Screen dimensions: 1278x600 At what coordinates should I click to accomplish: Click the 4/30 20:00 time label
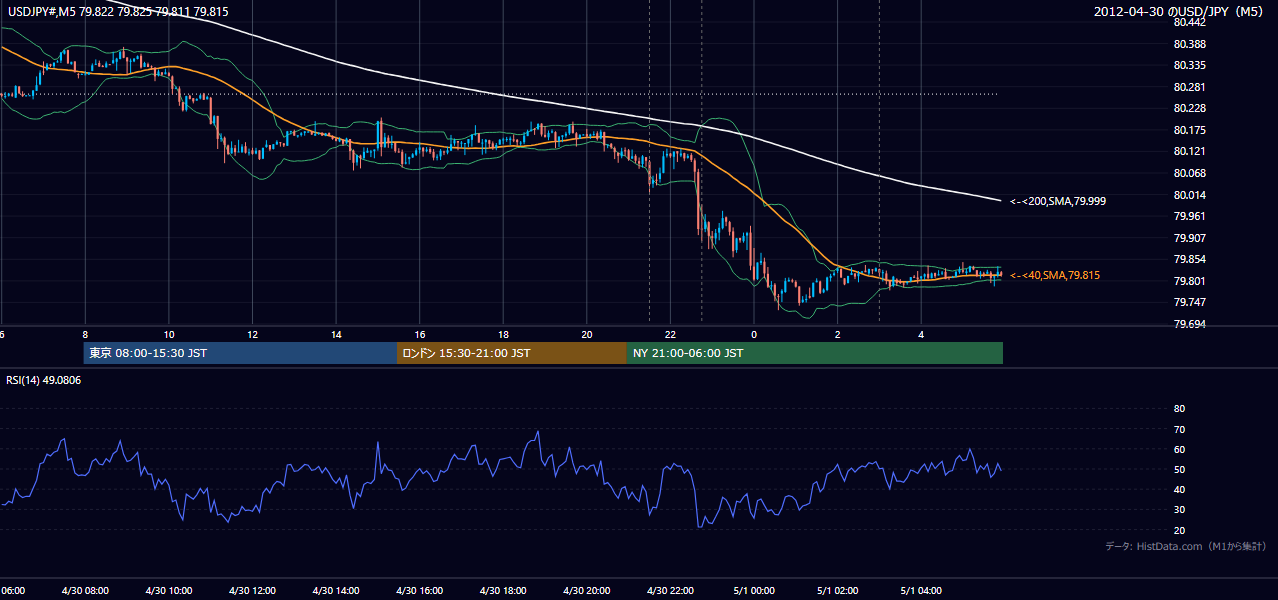coord(587,590)
